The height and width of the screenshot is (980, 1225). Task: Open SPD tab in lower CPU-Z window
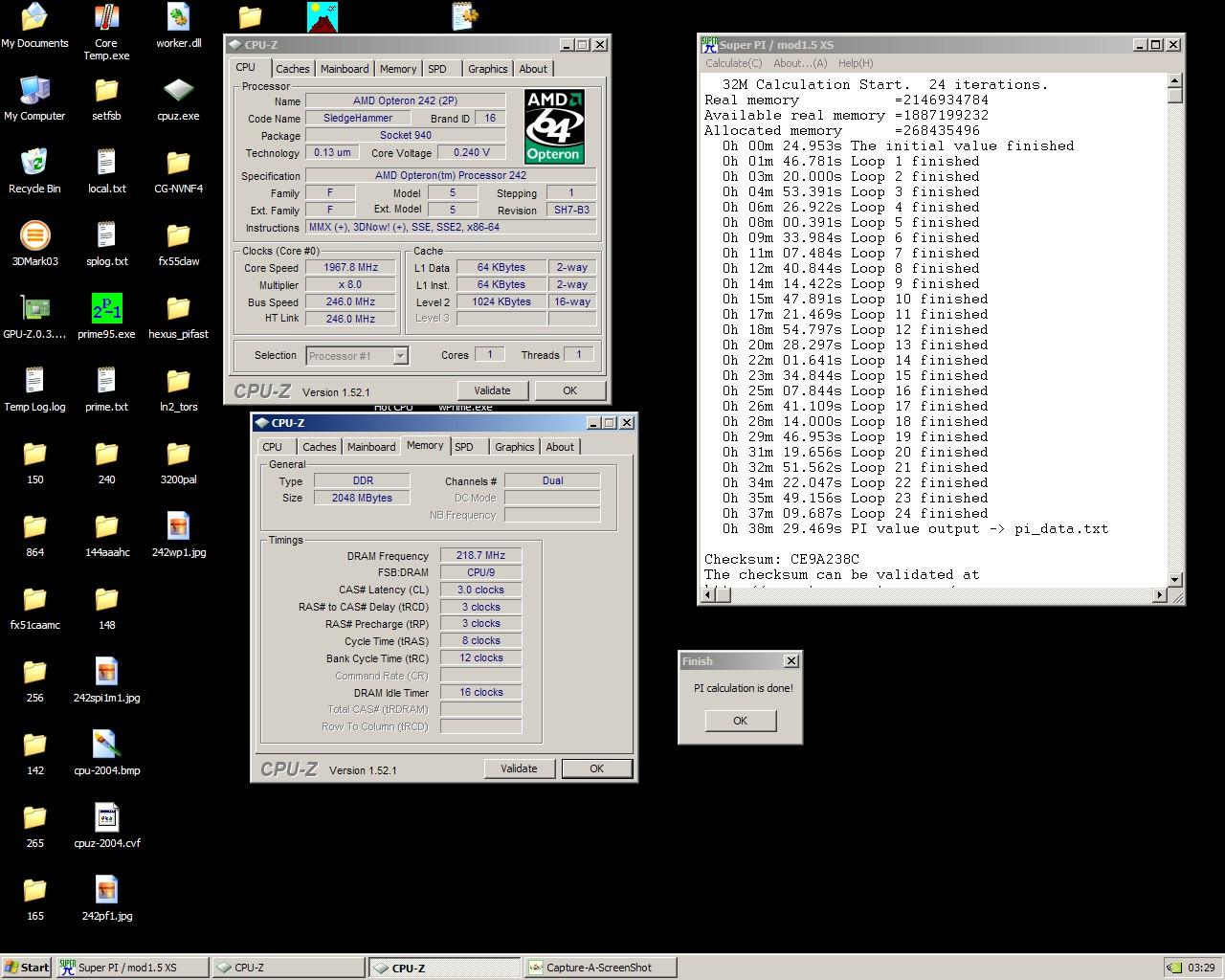click(464, 447)
